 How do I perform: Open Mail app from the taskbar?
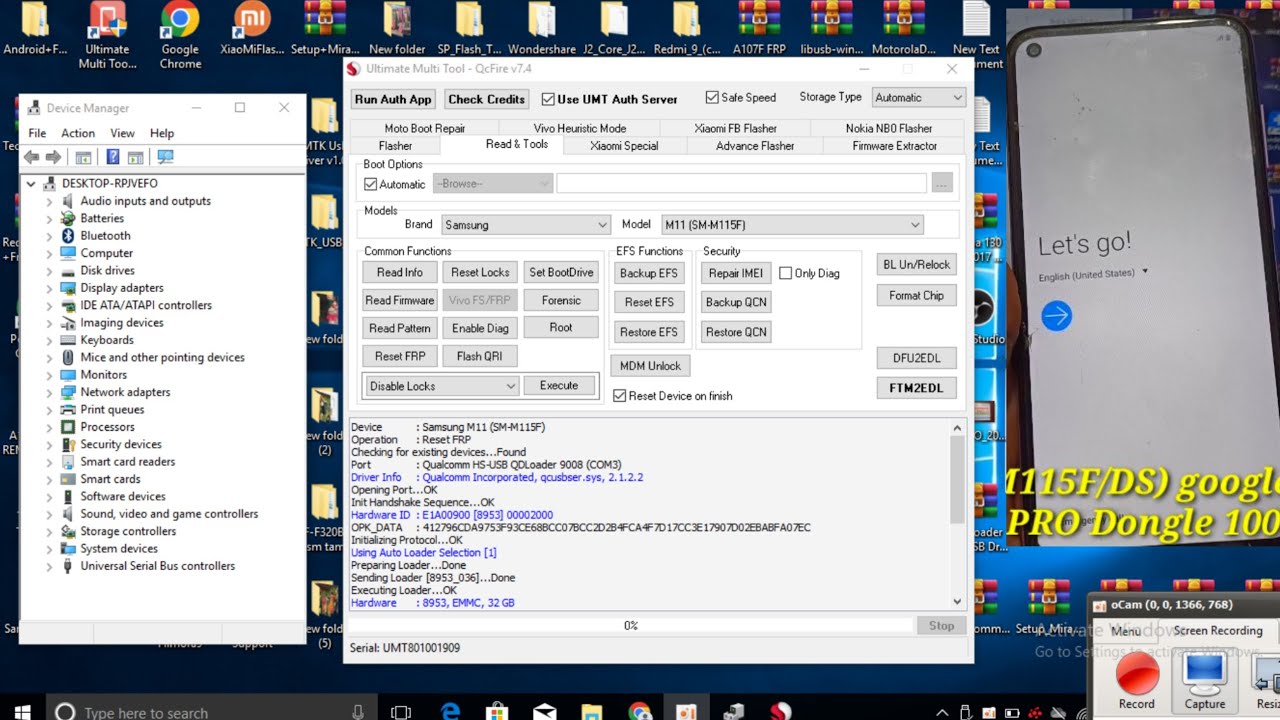pyautogui.click(x=545, y=712)
